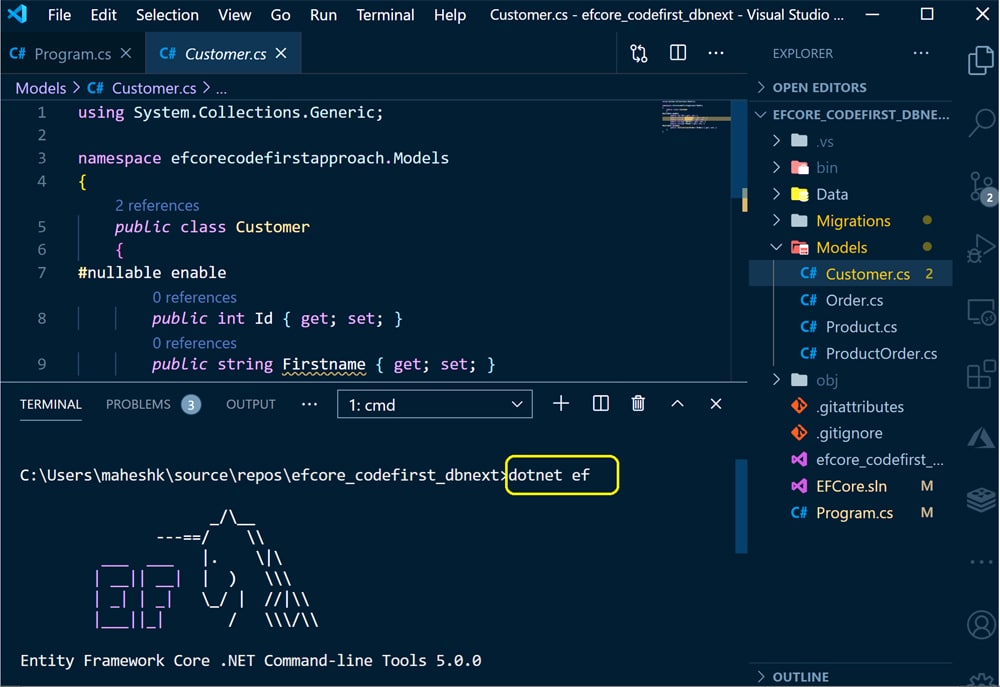Split the editor to the right
1000x687 pixels.
click(x=678, y=53)
